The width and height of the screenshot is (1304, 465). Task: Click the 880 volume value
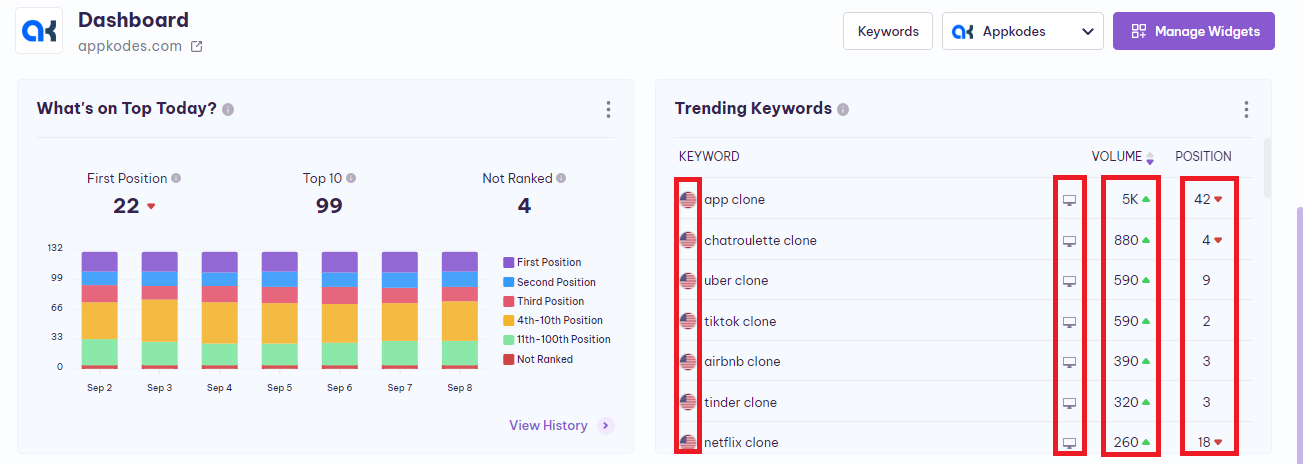pyautogui.click(x=1126, y=240)
